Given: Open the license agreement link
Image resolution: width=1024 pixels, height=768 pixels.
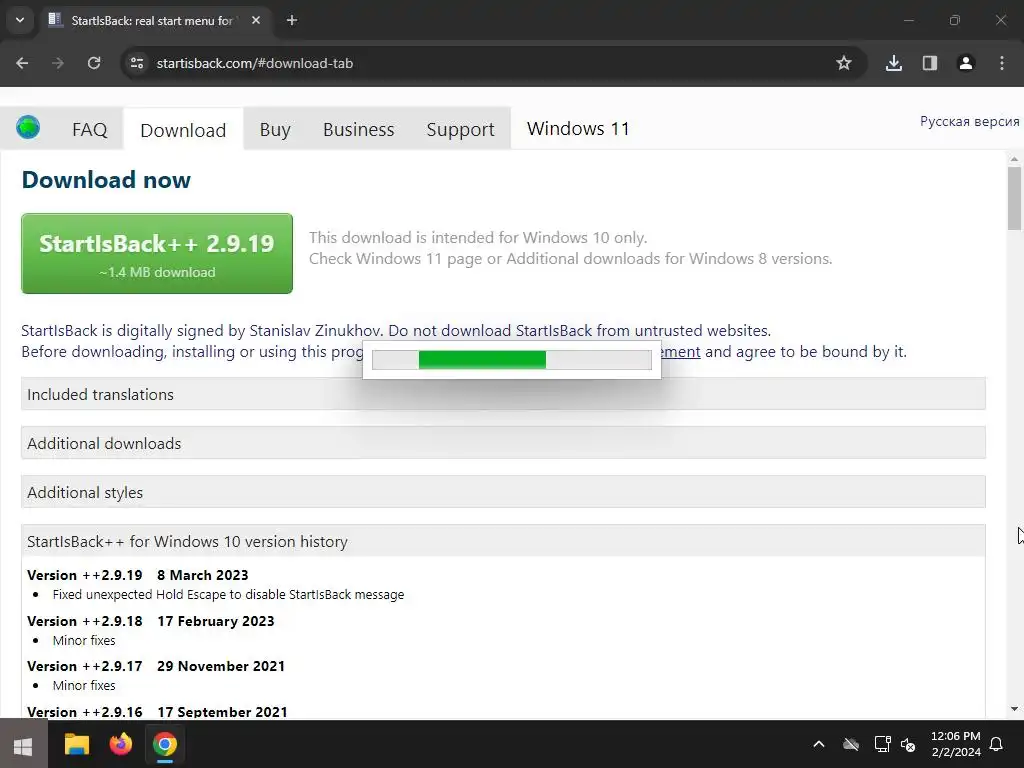Looking at the screenshot, I should point(680,352).
